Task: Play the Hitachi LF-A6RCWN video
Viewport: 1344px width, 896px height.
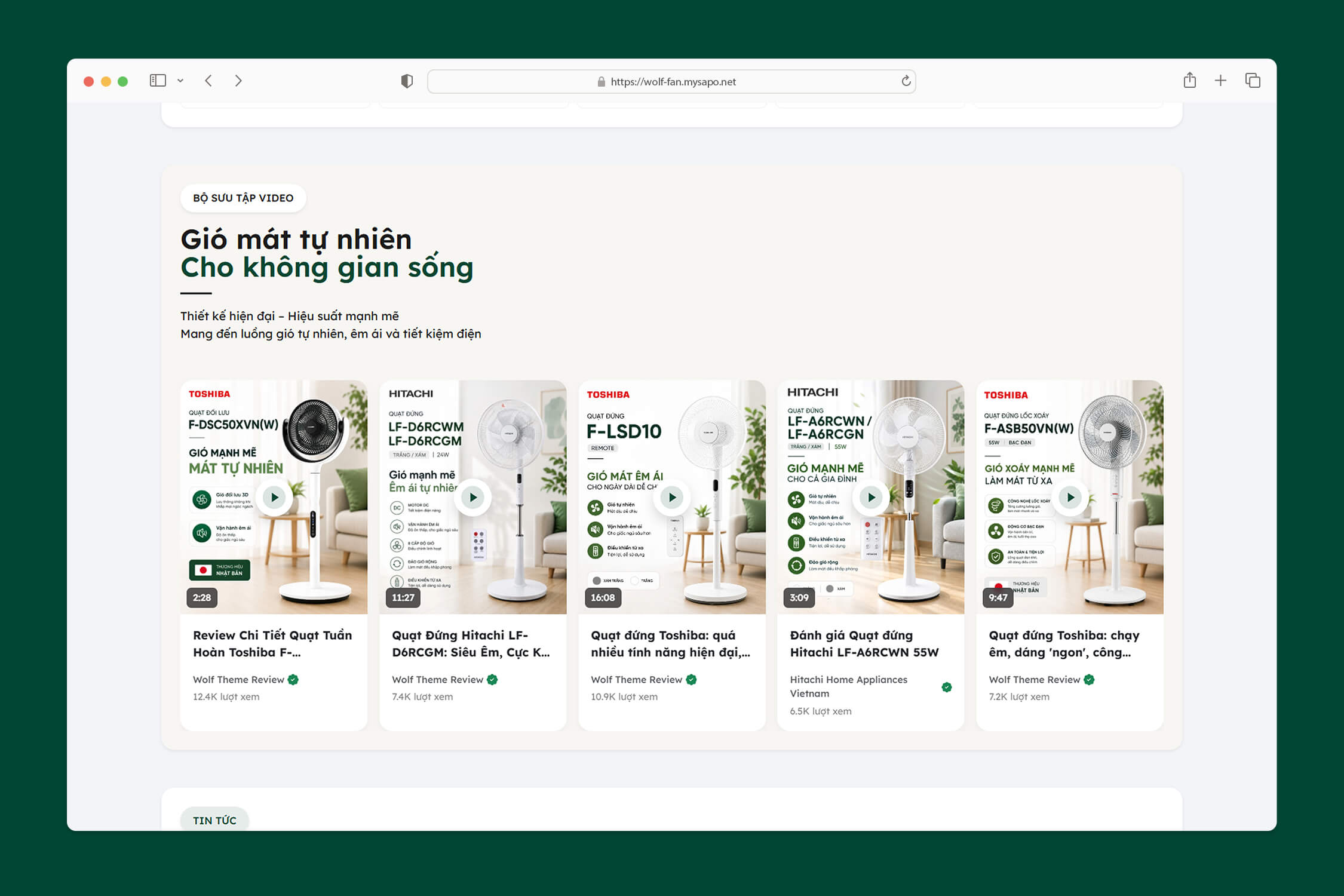Action: (871, 497)
